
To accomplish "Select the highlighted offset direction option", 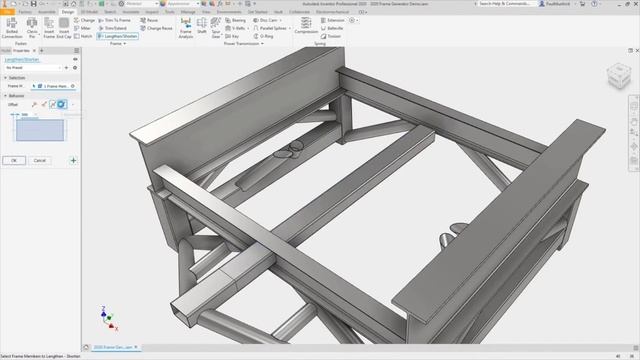I will point(61,104).
